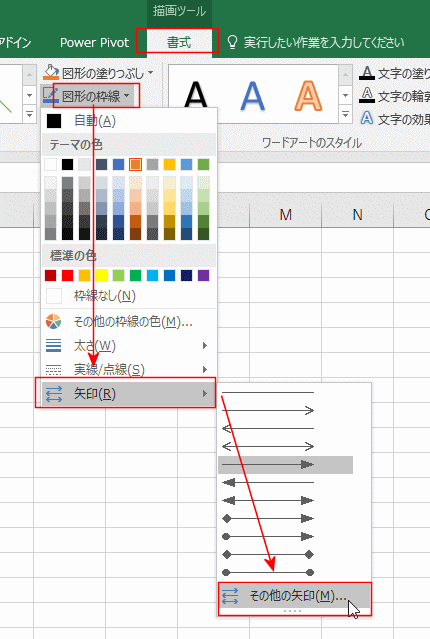430x639 pixels.
Task: Select the blue WordArt letter A style
Action: tap(252, 96)
